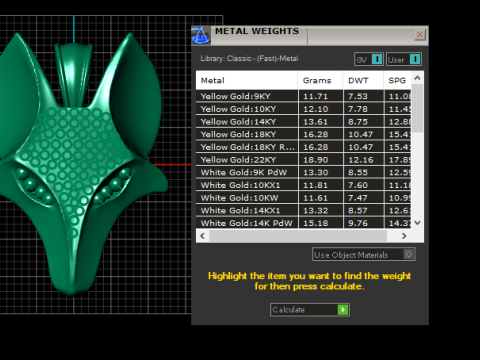Image resolution: width=480 pixels, height=360 pixels.
Task: Click the 13.61 grams value
Action: pyautogui.click(x=315, y=122)
